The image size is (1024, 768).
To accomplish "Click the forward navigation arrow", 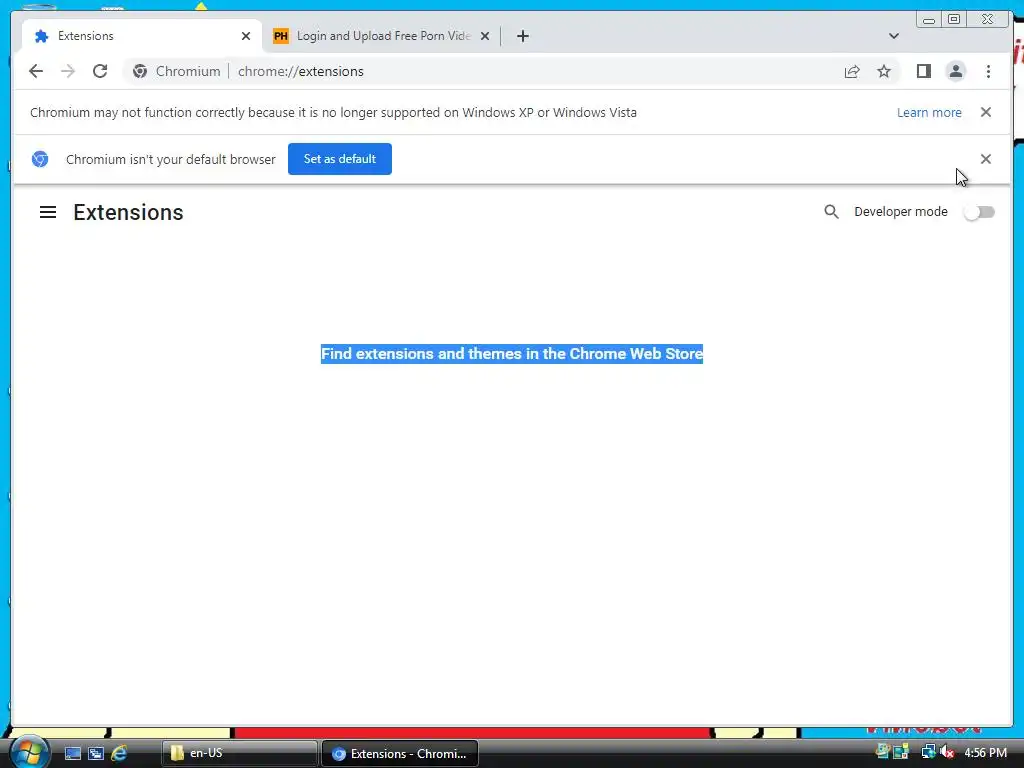I will [x=68, y=71].
